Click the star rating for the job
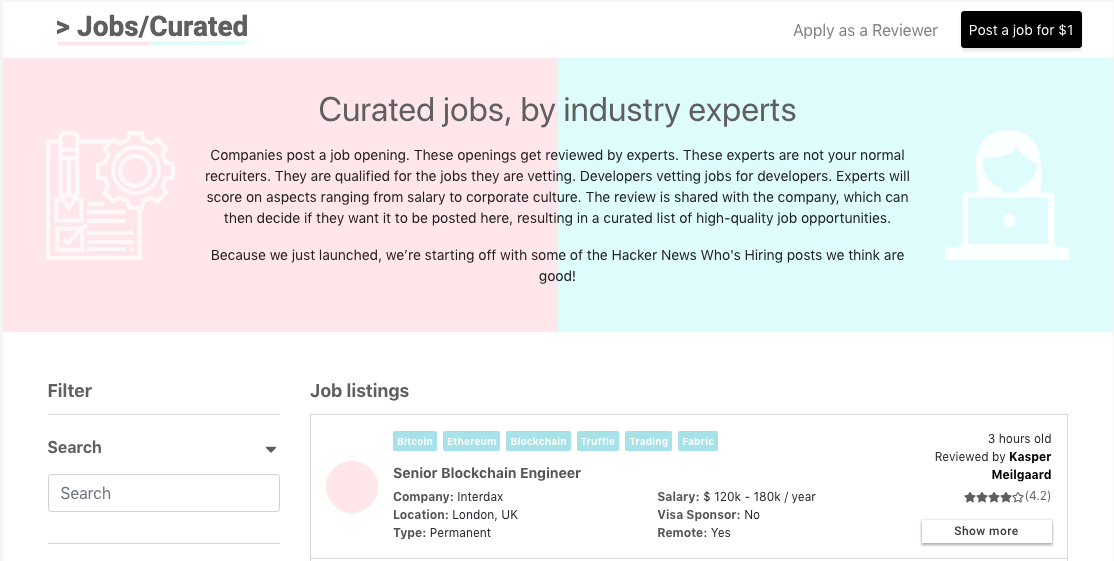1114x561 pixels. point(993,496)
